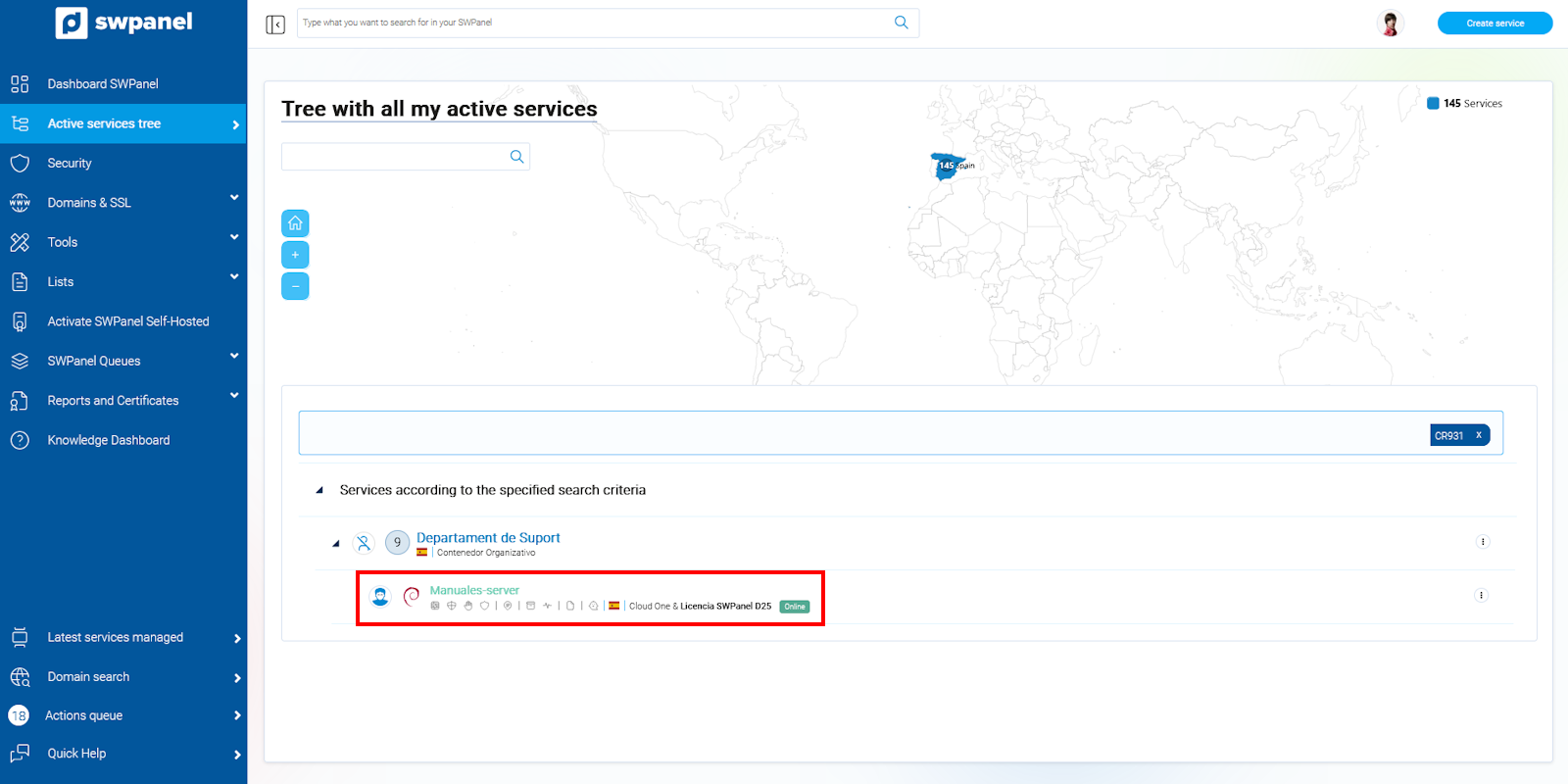Toggle the 145 Services legend swatch

[x=1433, y=103]
